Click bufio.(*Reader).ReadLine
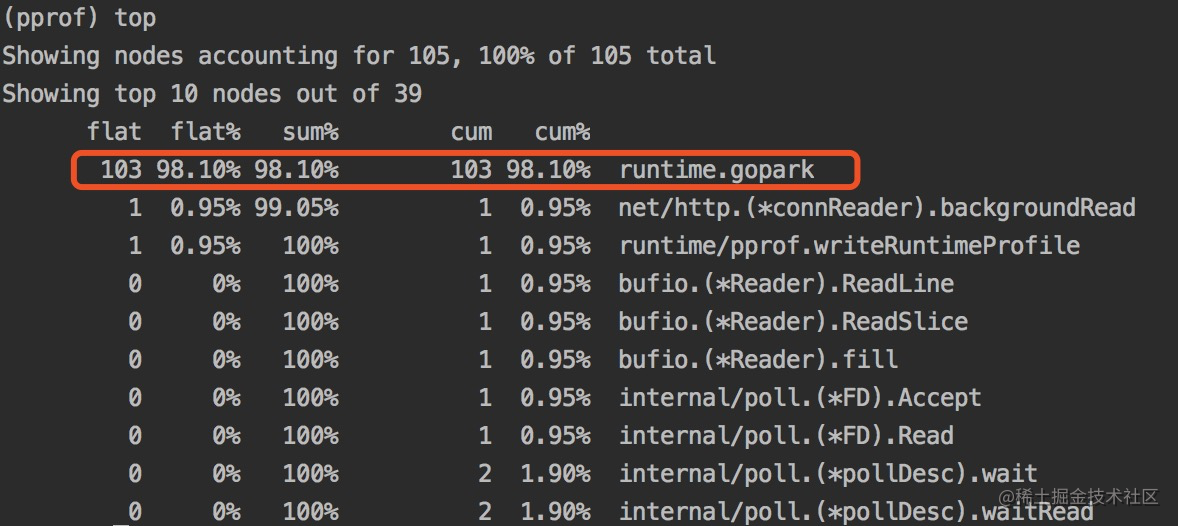 click(786, 284)
